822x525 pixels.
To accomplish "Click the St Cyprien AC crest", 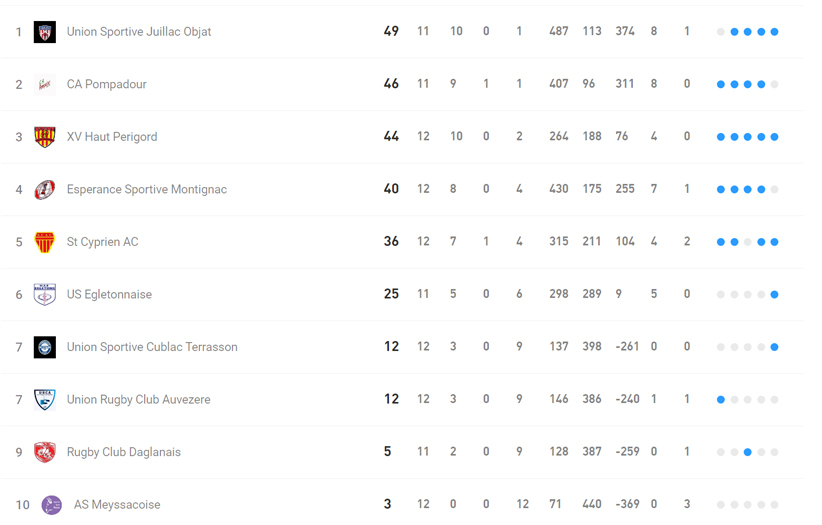I will point(44,242).
